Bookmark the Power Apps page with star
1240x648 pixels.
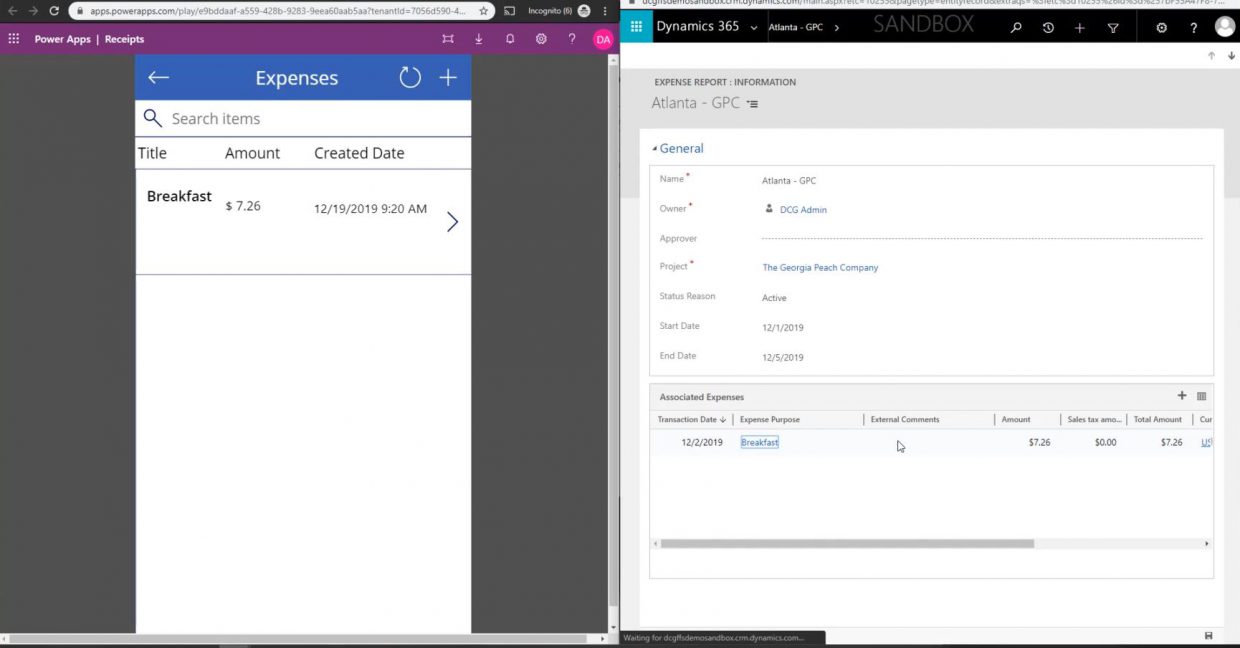(x=484, y=11)
